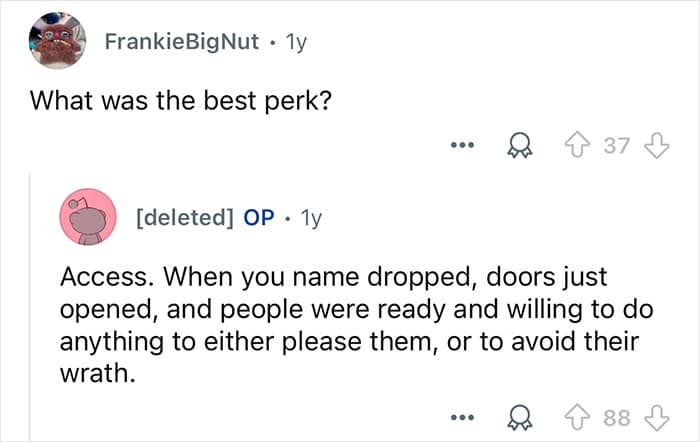This screenshot has height=442, width=700.
Task: Click the 37 vote count
Action: (x=617, y=146)
